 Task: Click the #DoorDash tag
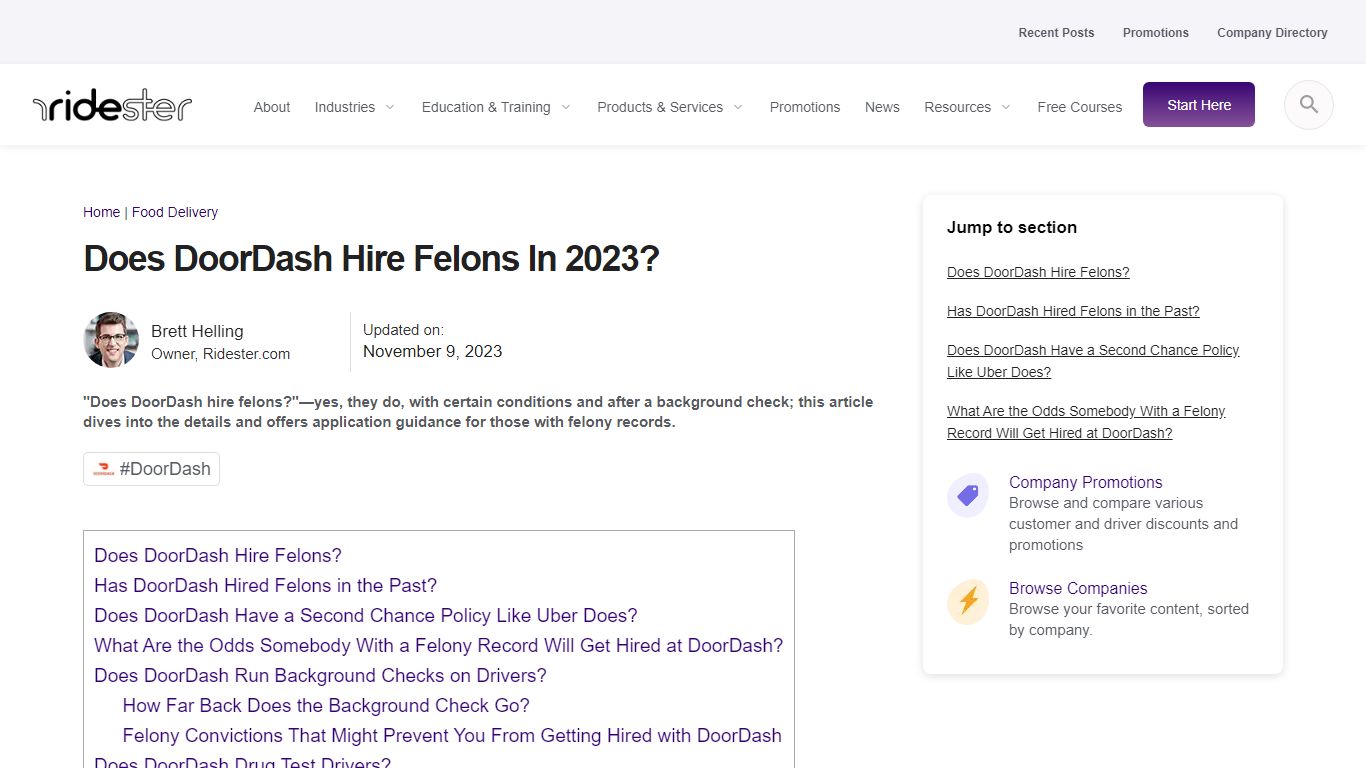151,469
